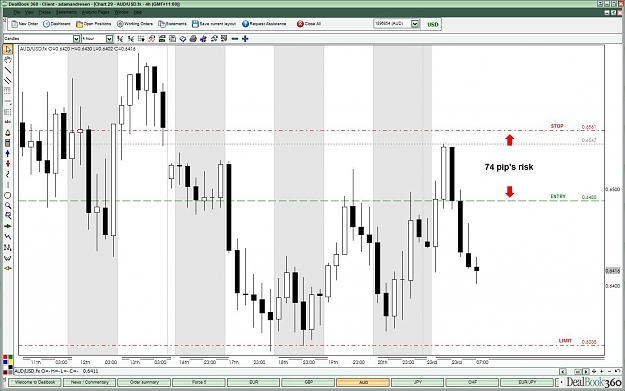This screenshot has width=625, height=391.
Task: Switch to Welcome to Dealbook tab
Action: 35,383
